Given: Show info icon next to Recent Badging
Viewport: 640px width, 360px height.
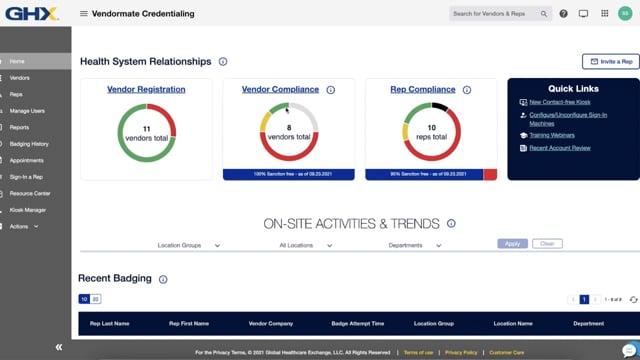Looking at the screenshot, I should 163,279.
